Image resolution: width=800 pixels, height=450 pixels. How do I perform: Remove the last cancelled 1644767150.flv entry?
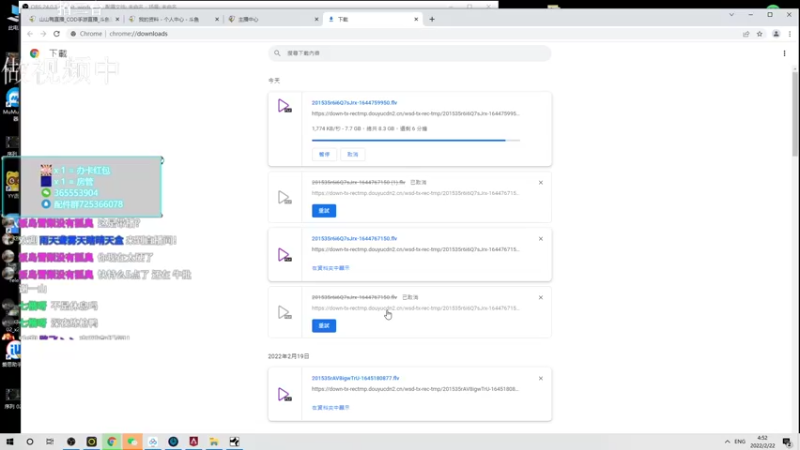click(541, 297)
